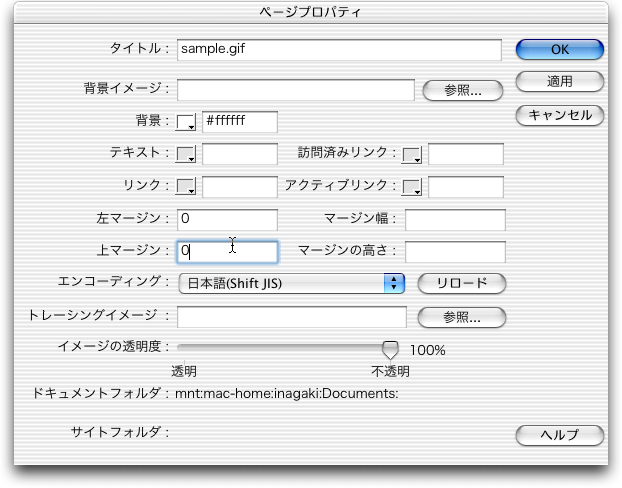The image size is (622, 488).
Task: Click 参照 next to tracing image field
Action: click(x=462, y=318)
